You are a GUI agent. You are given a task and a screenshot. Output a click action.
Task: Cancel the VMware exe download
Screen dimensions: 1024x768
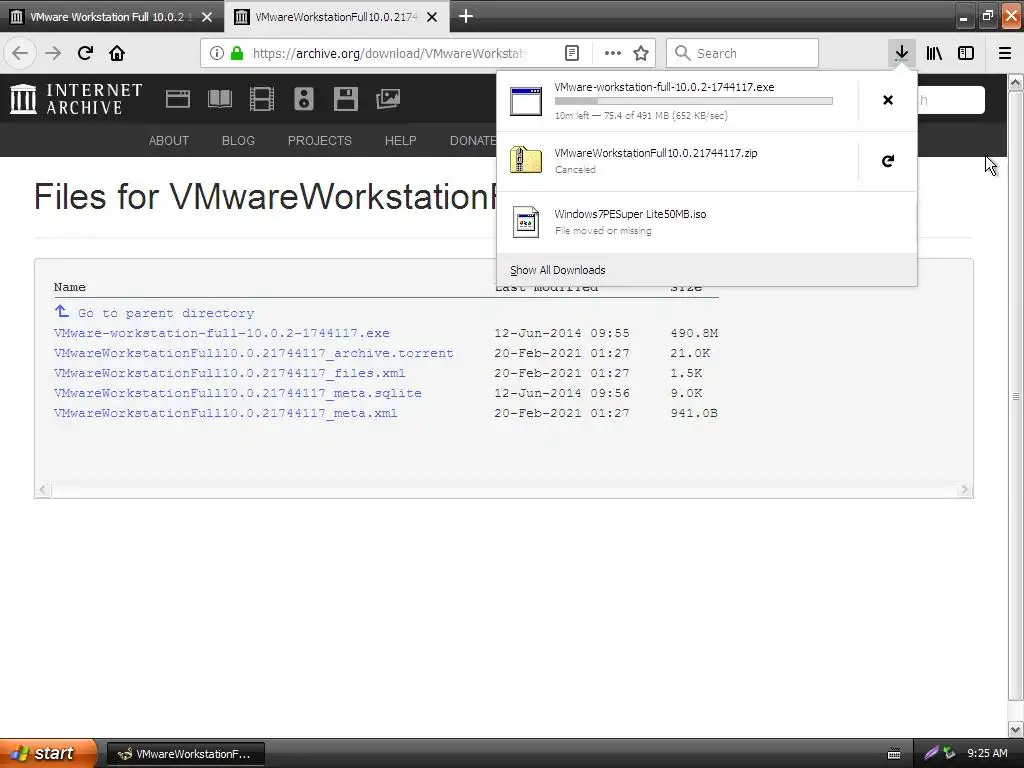point(888,100)
